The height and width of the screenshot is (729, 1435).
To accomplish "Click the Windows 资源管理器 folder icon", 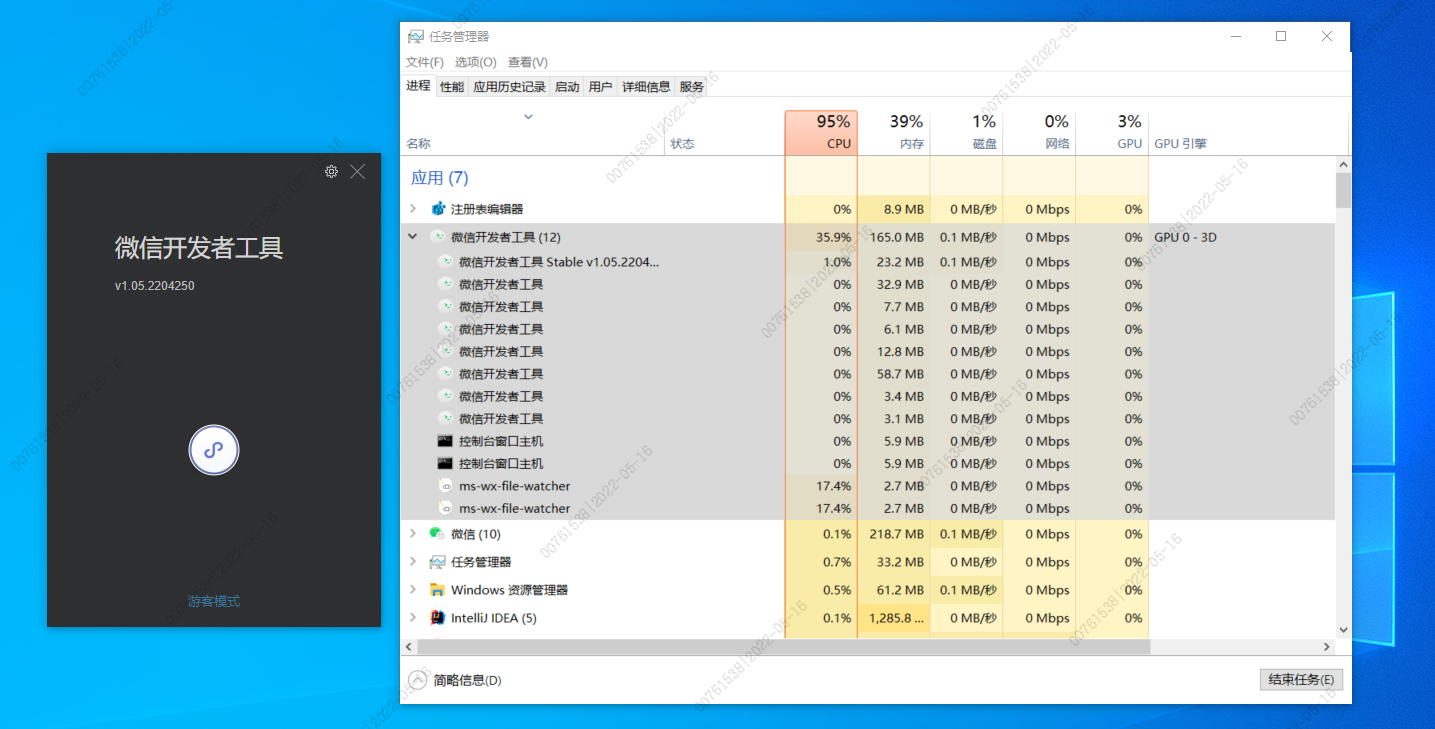I will (x=437, y=590).
